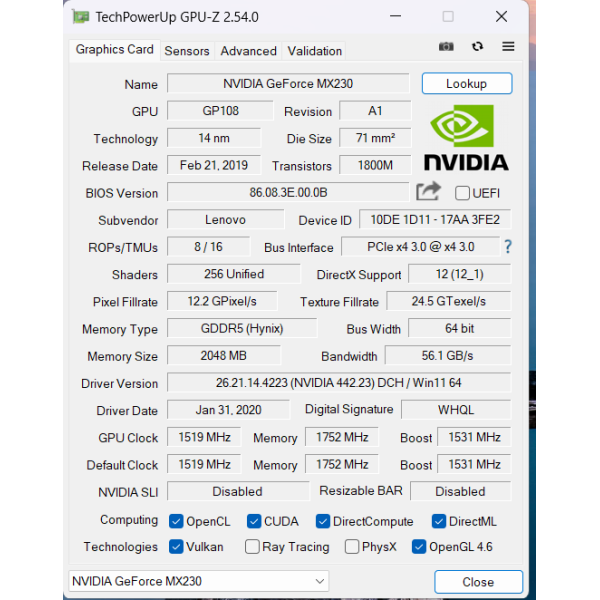Minimize the GPU-Z window
Screen dimensions: 600x600
395,16
